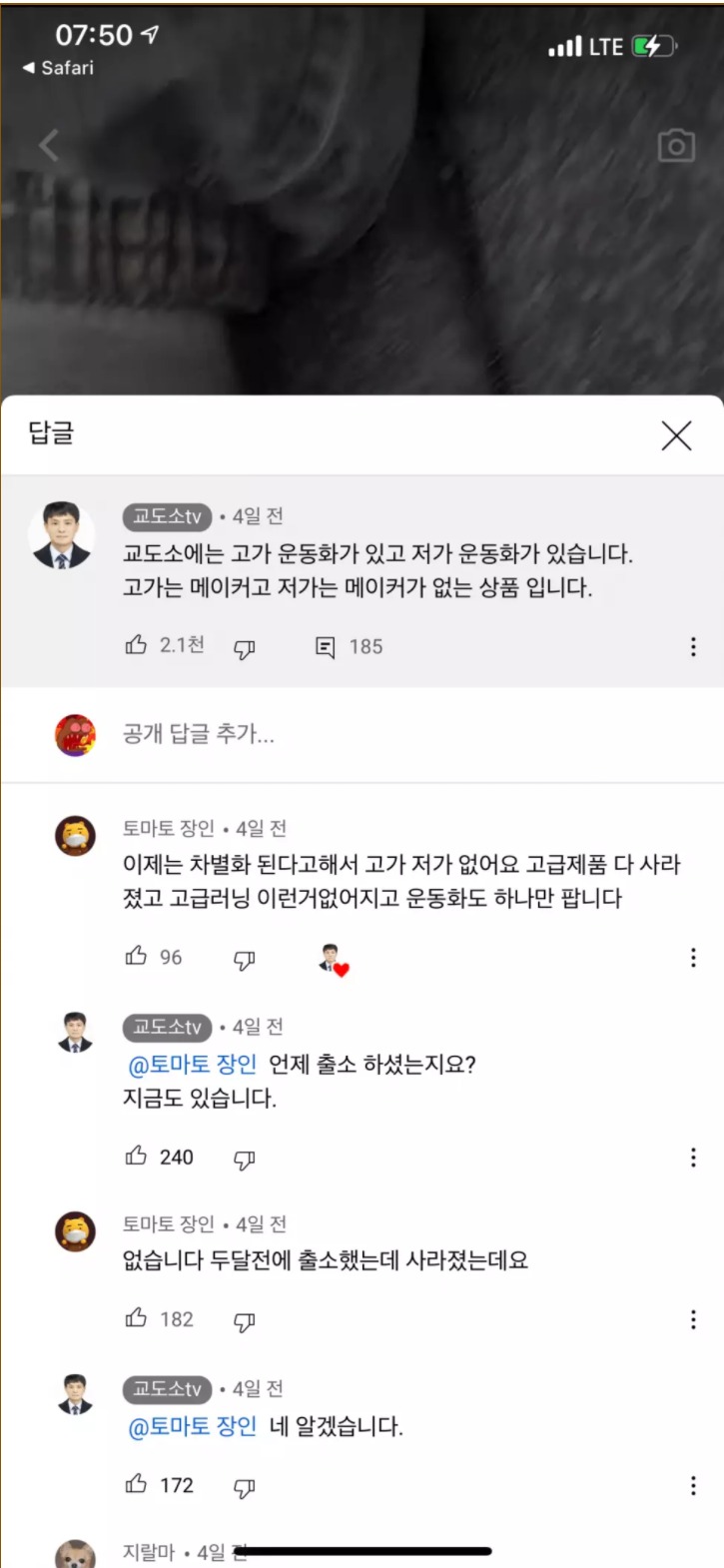Tap the creator heart badge on the 96-like comment
The width and height of the screenshot is (724, 1568).
[334, 959]
